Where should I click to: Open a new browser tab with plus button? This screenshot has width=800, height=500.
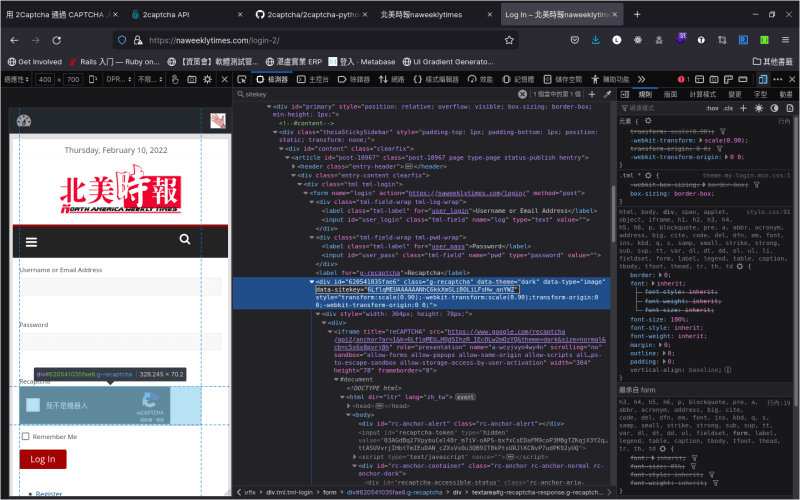pos(637,14)
